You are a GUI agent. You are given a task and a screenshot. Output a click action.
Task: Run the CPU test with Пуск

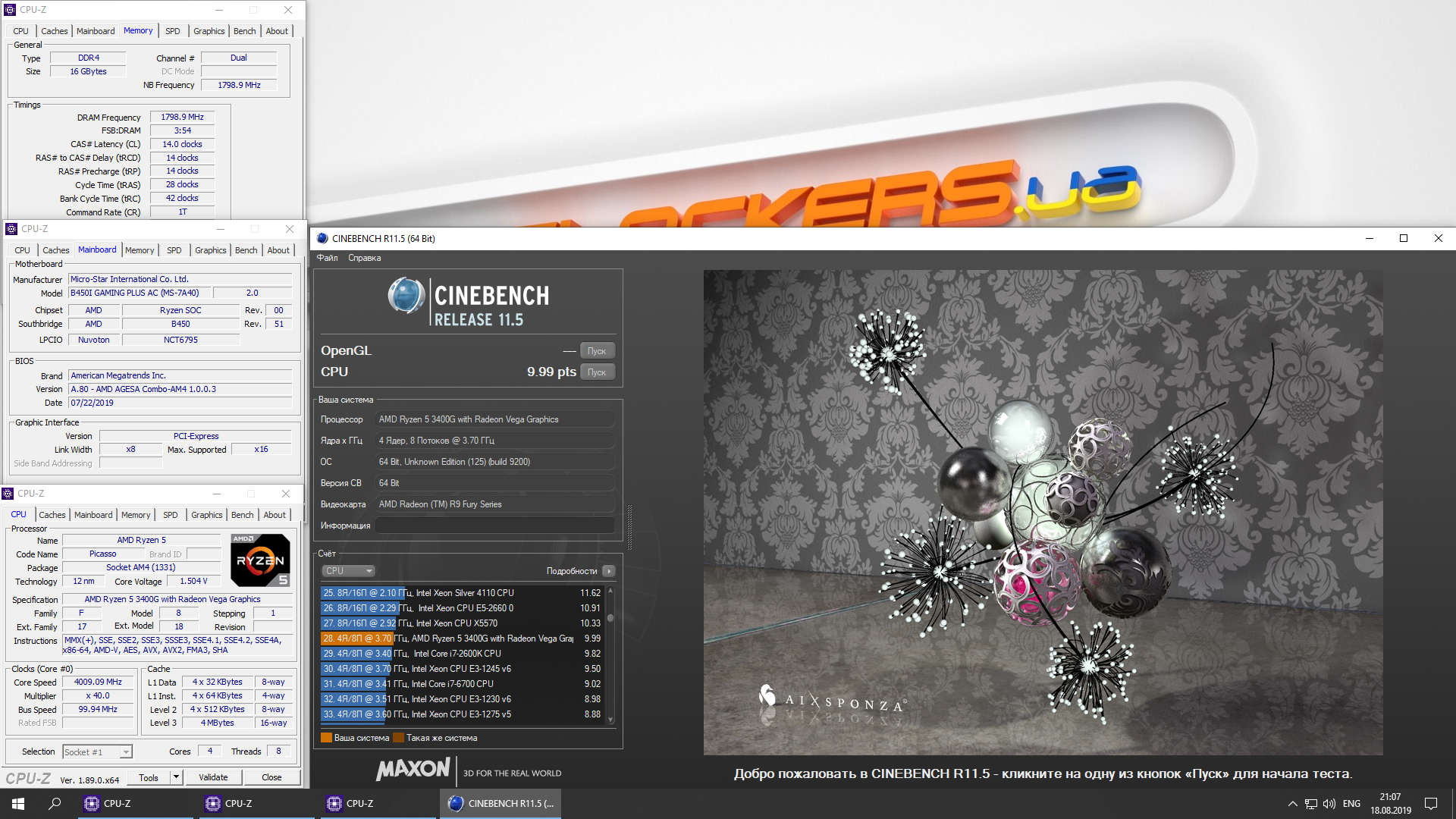(597, 372)
